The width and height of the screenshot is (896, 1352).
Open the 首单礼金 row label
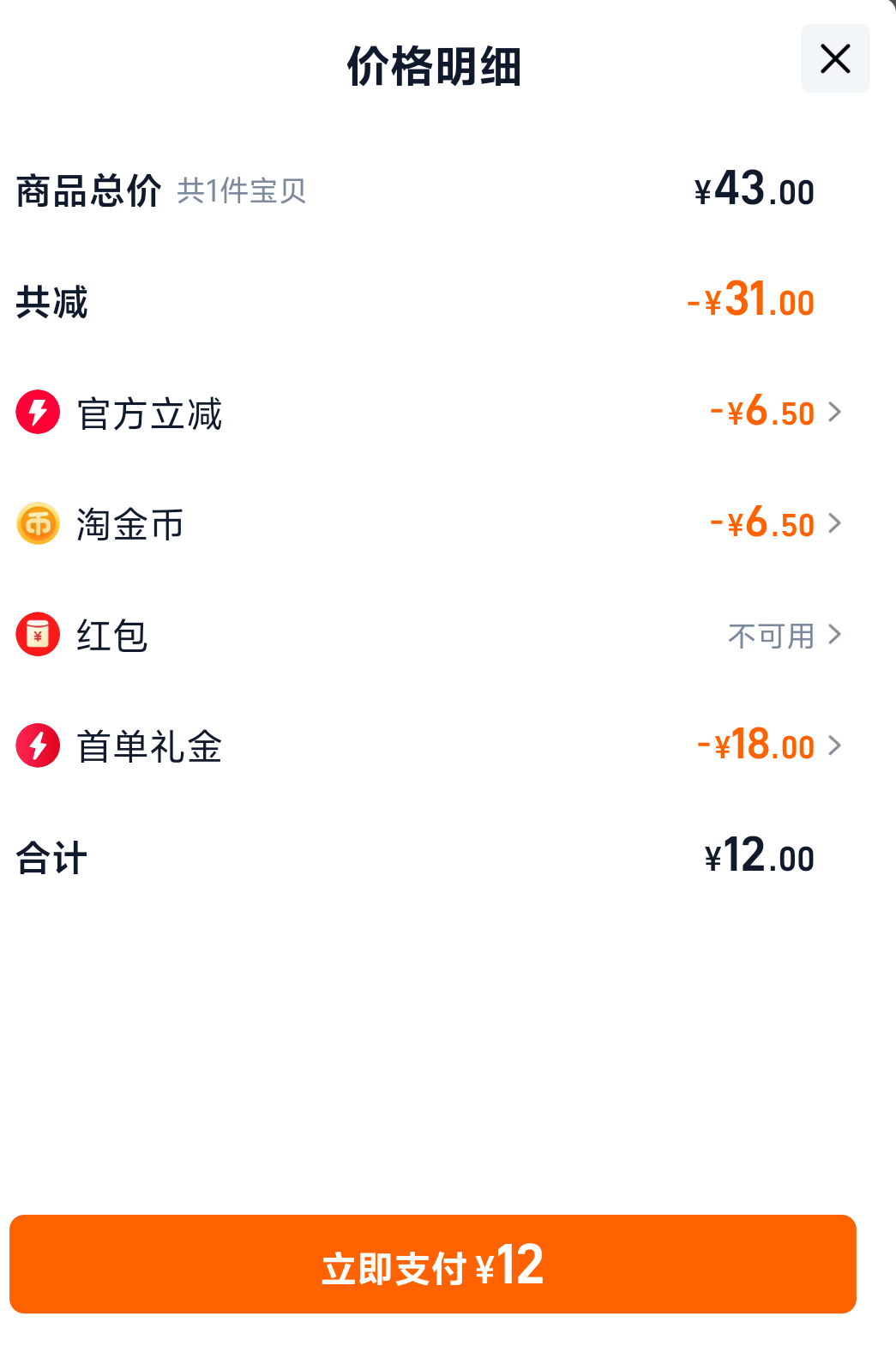[x=149, y=746]
